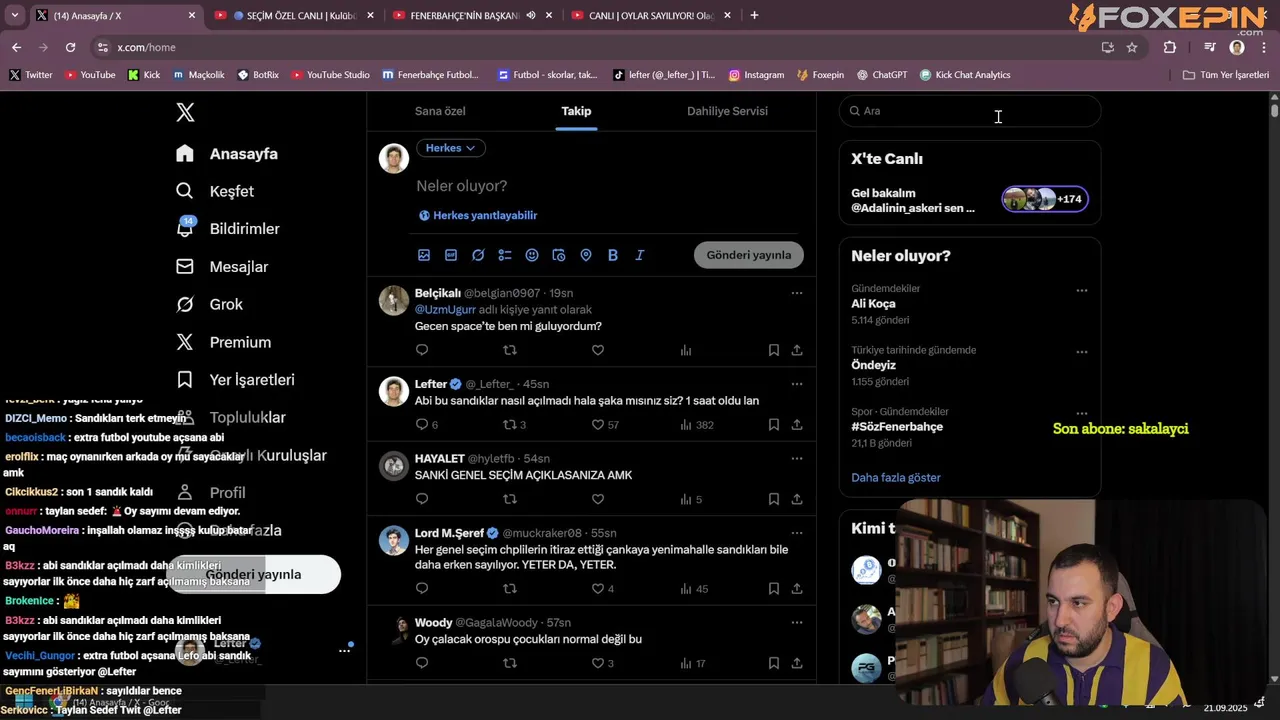
Task: Go back in browser
Action: [x=16, y=47]
